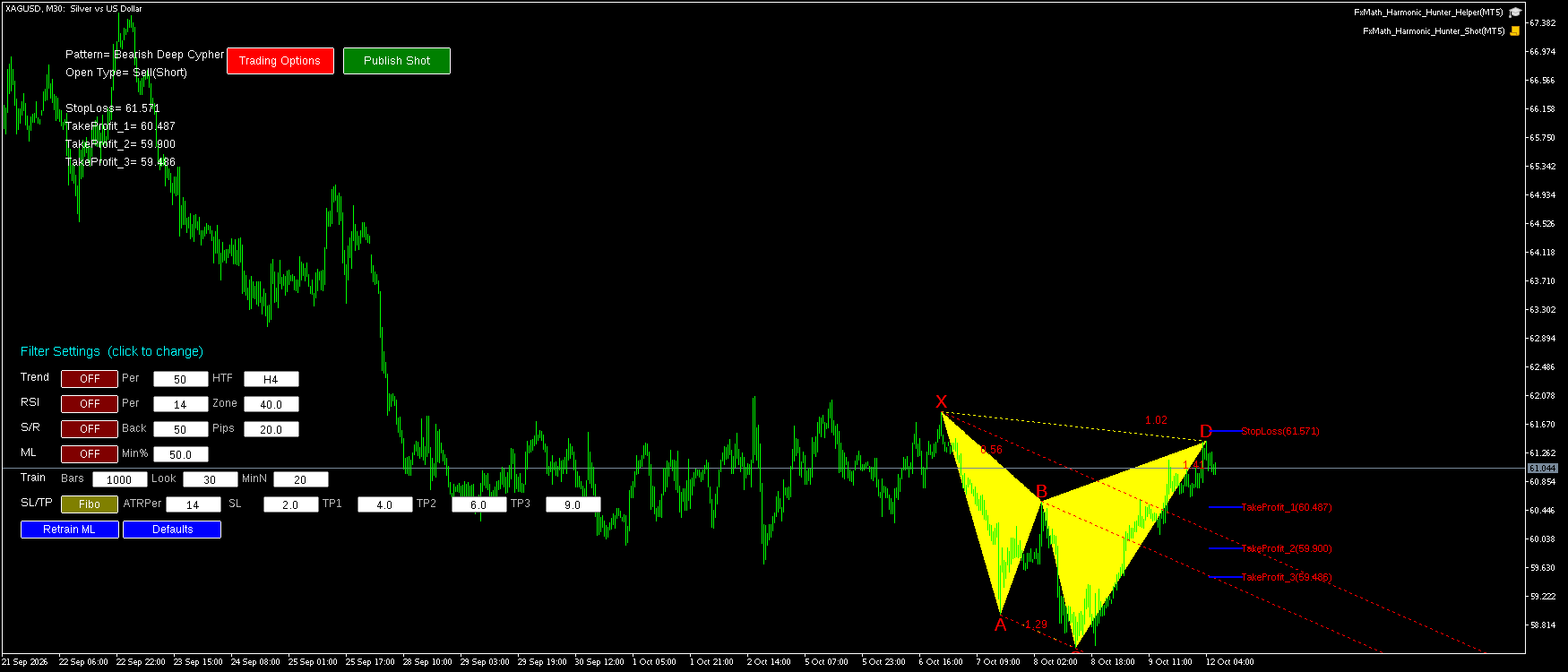Click the RSI Zone value 40.0
The image size is (1568, 672).
coord(271,404)
